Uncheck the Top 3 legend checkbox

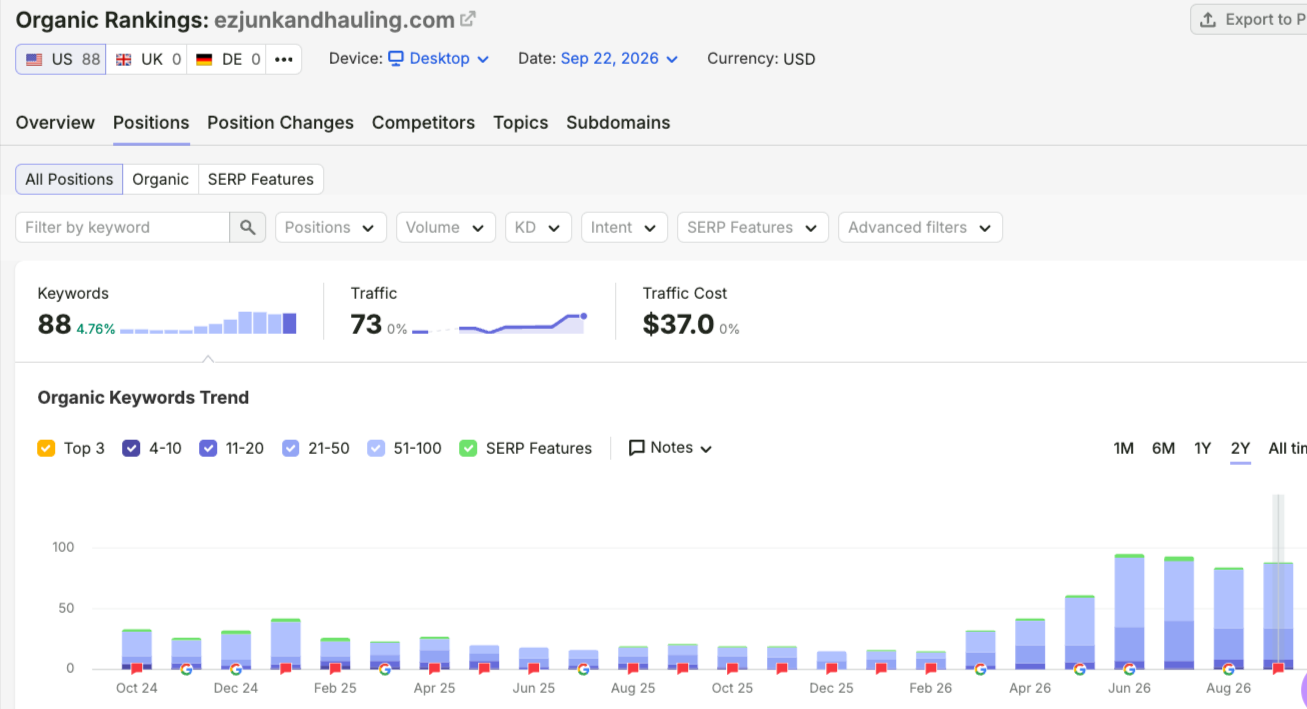[46, 448]
